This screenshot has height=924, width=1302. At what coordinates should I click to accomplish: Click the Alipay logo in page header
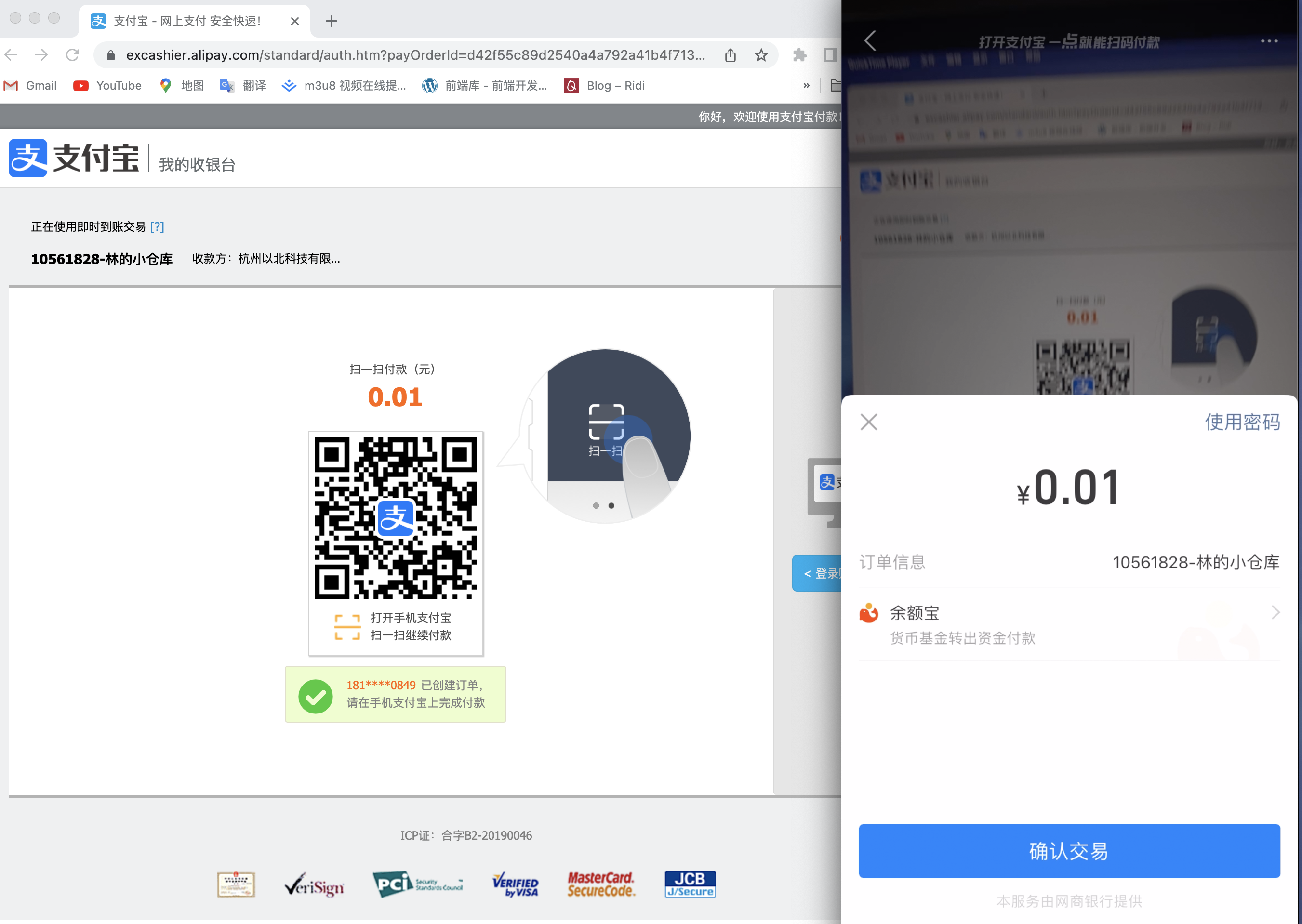[x=74, y=158]
